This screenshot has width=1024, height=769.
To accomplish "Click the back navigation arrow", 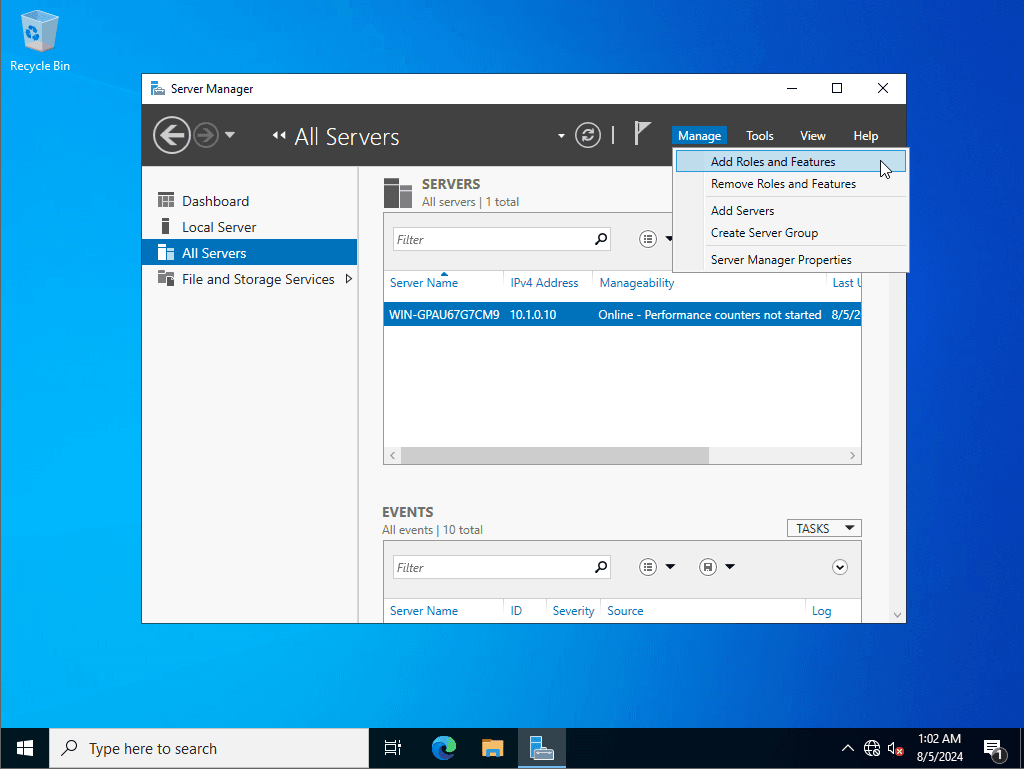I will tap(171, 136).
